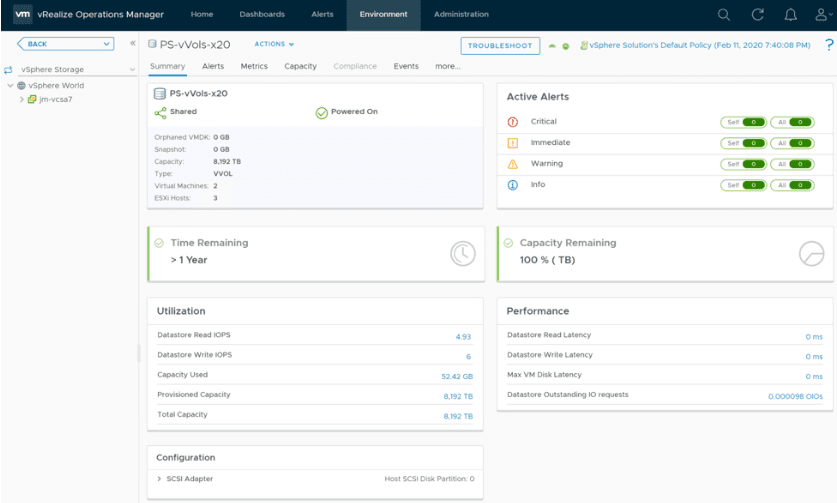Go to Home menu
Viewport: 837px width, 503px height.
[x=202, y=14]
